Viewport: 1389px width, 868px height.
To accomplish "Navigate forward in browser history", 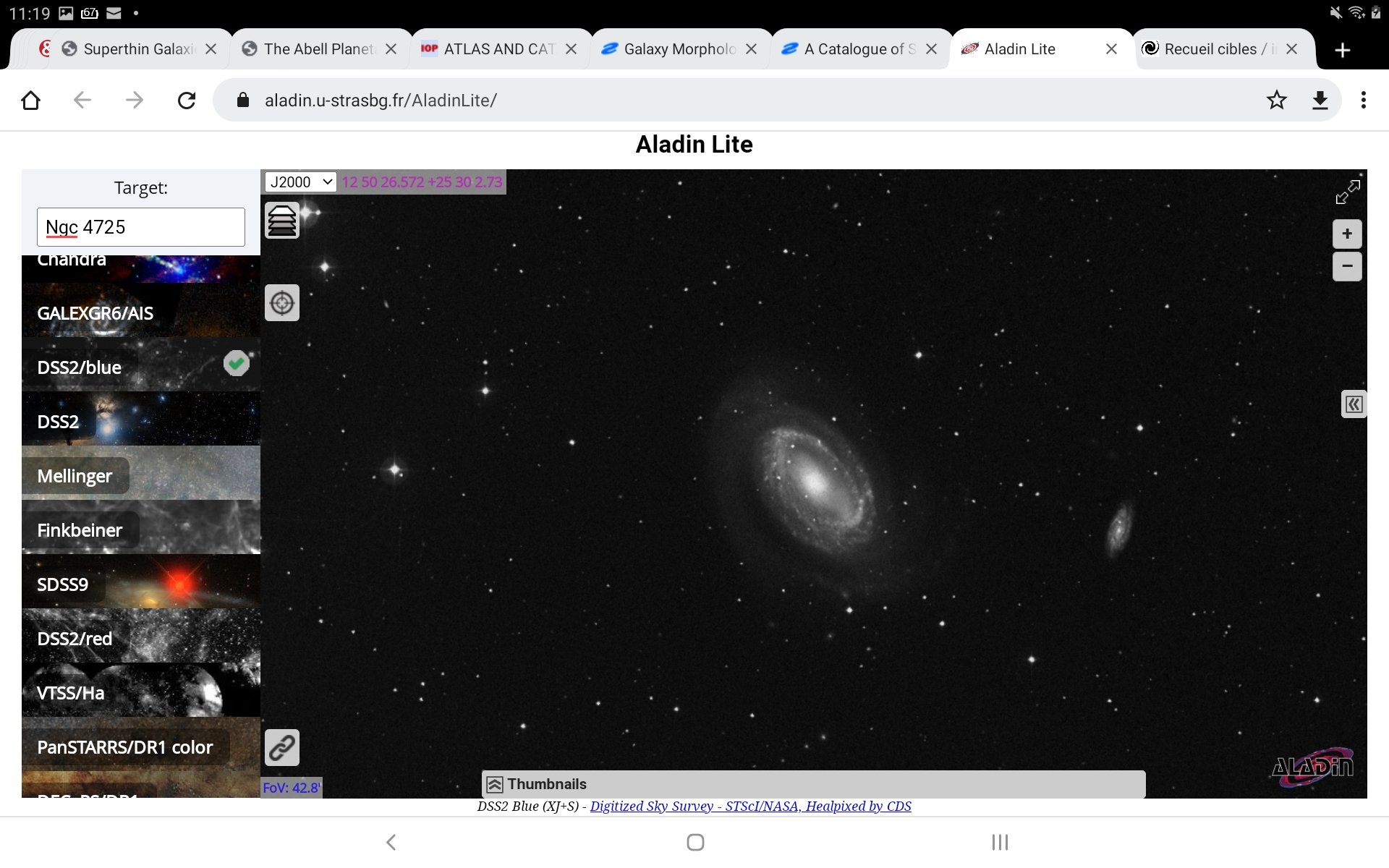I will click(135, 100).
